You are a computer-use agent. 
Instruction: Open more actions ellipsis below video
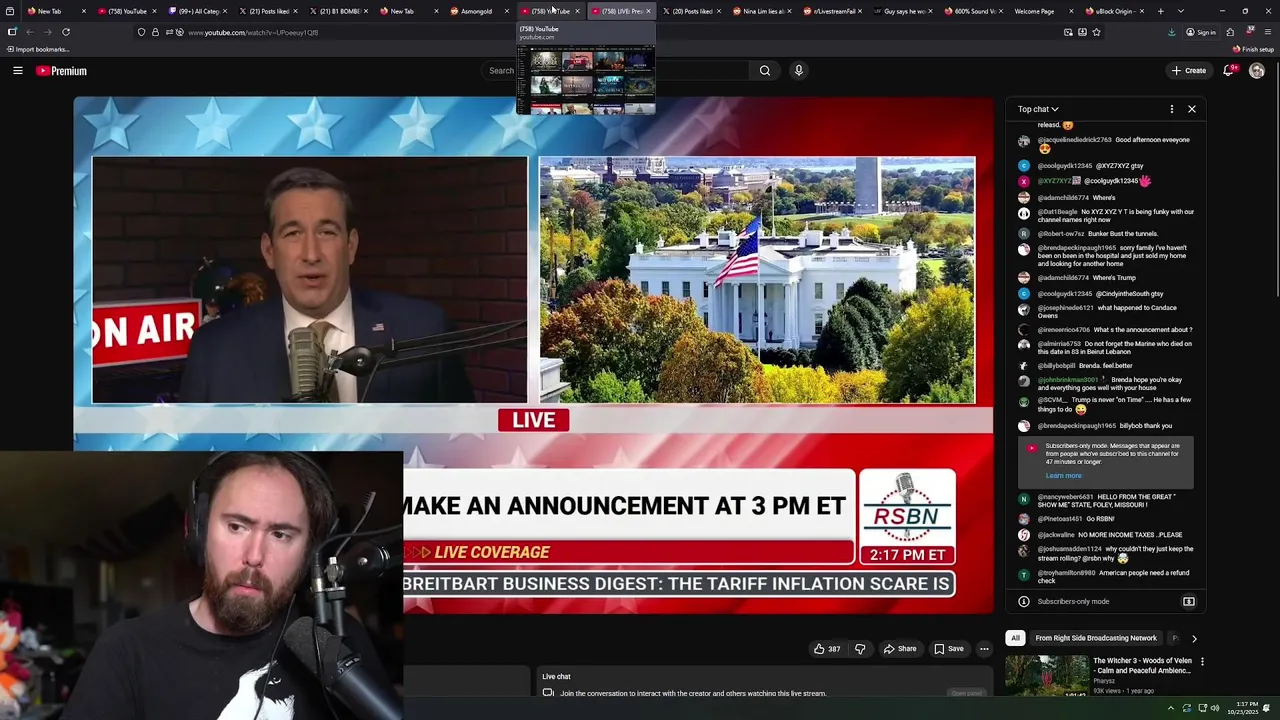point(984,649)
